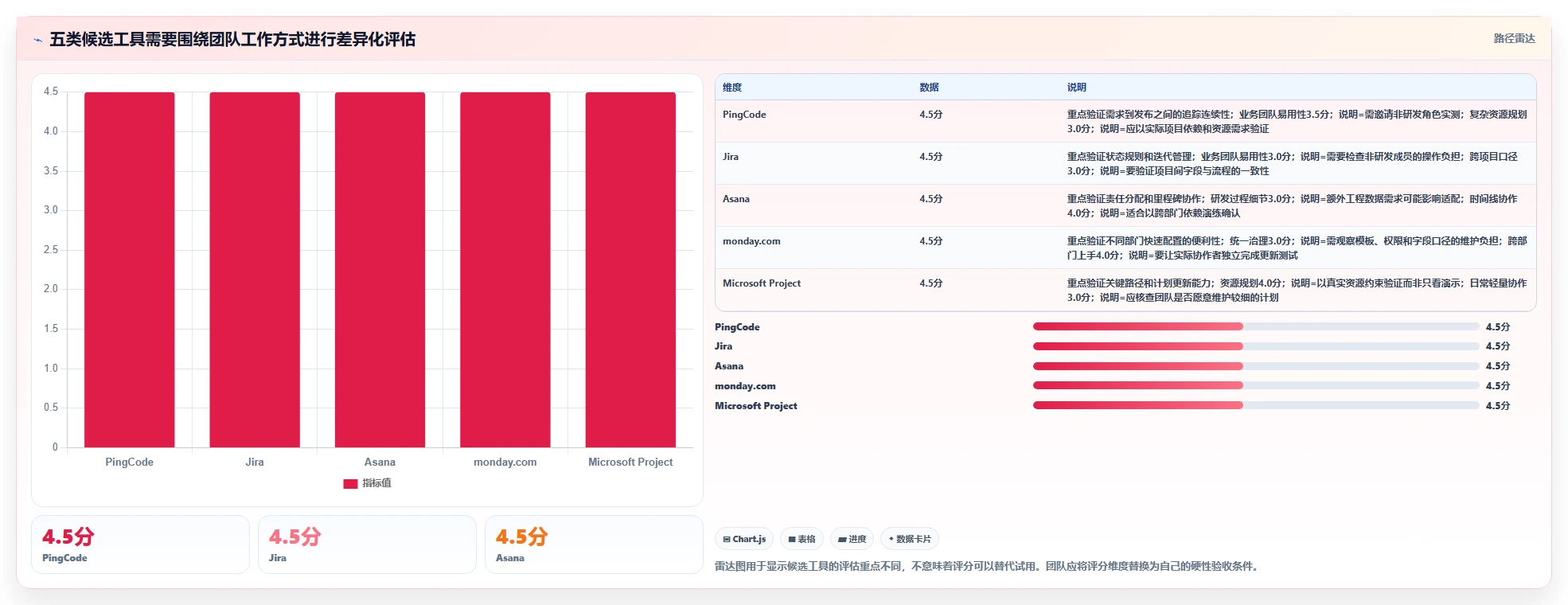Click the PingCode x-axis label
This screenshot has width=1568, height=605.
click(x=130, y=463)
